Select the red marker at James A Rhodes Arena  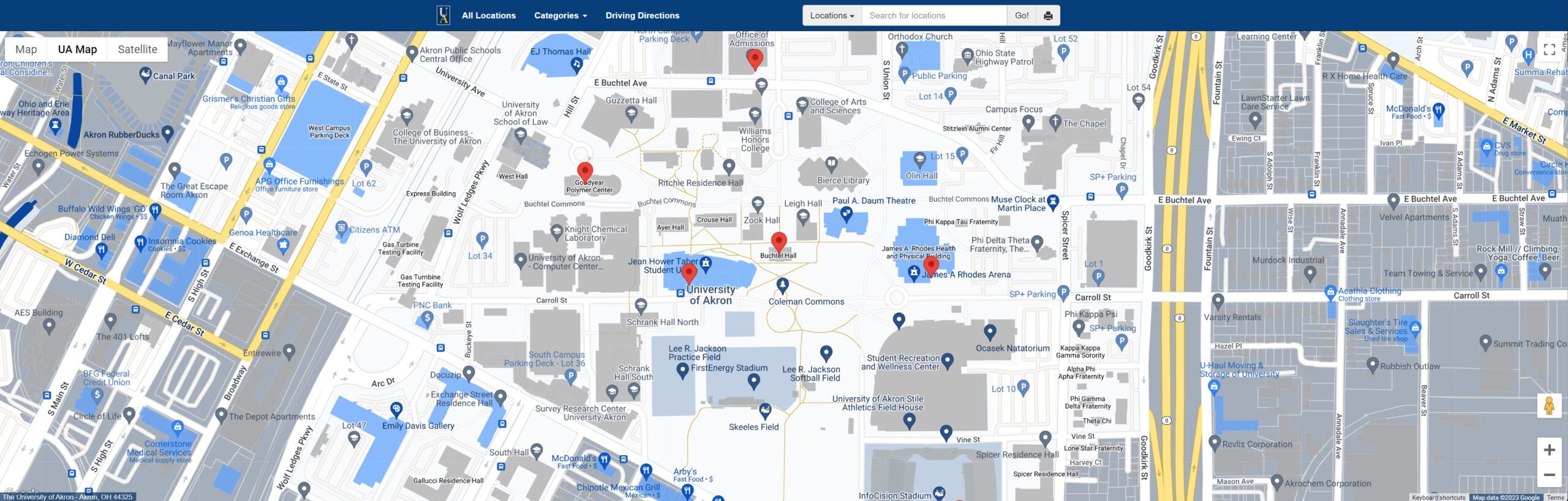(931, 266)
